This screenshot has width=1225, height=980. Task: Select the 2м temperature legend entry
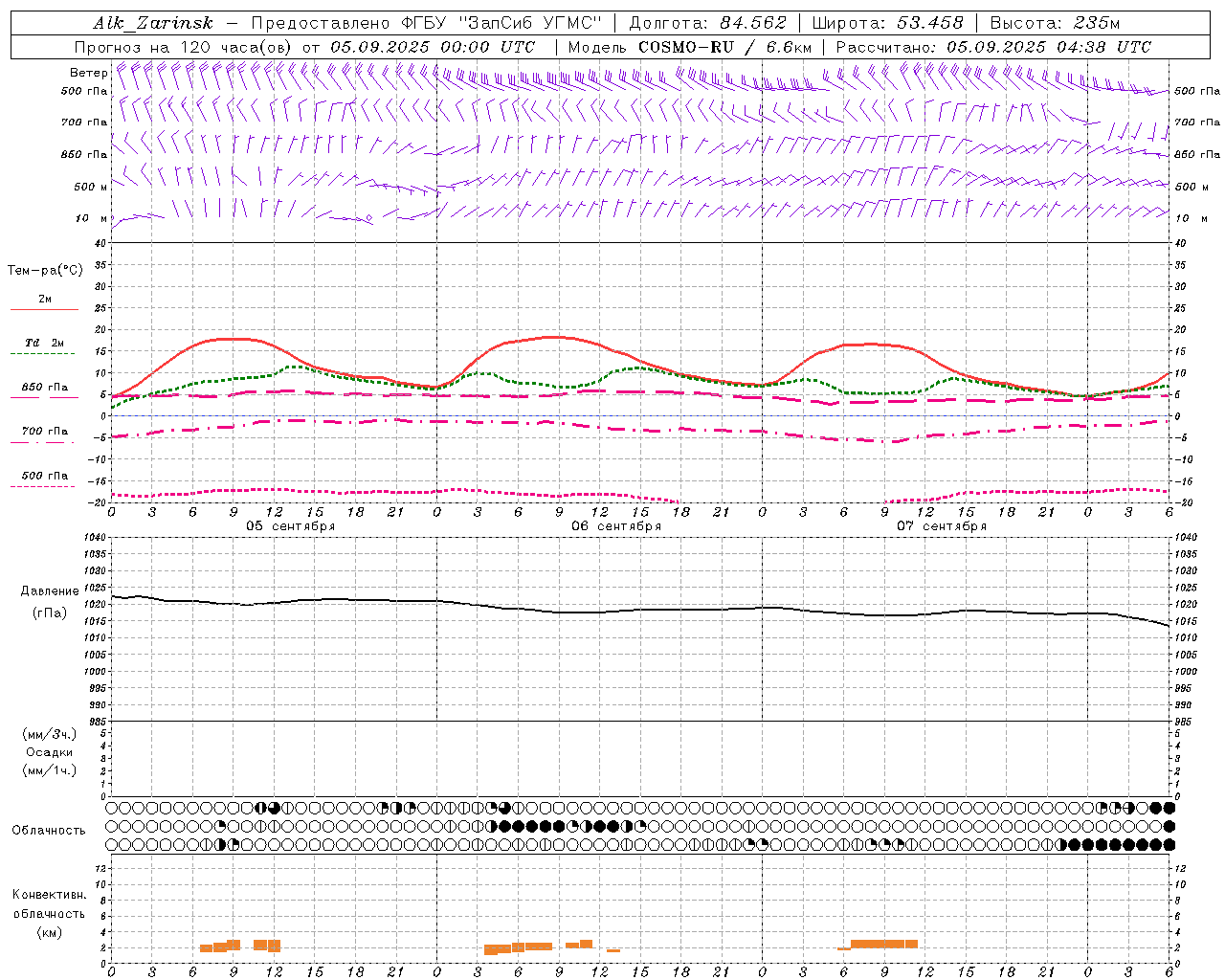tap(45, 299)
